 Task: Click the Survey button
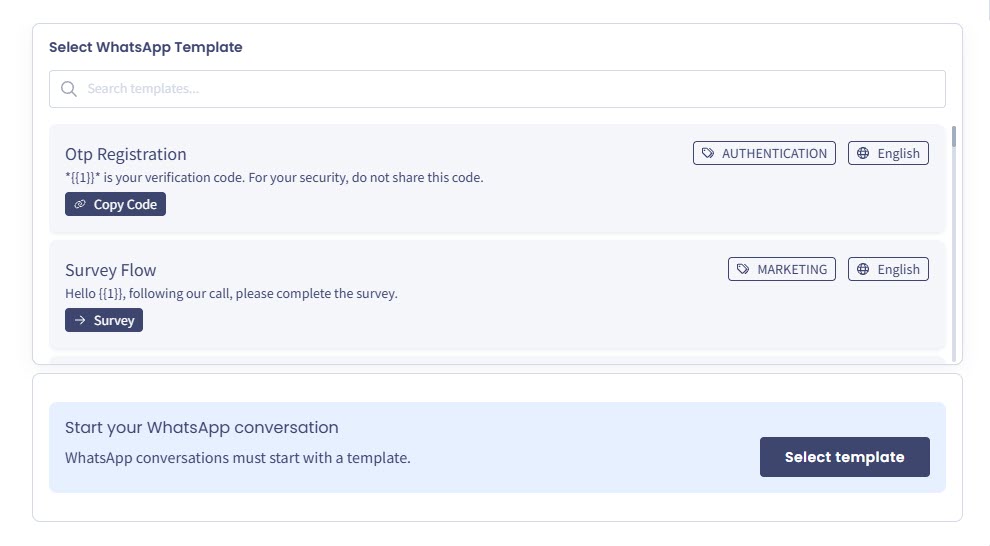click(104, 320)
